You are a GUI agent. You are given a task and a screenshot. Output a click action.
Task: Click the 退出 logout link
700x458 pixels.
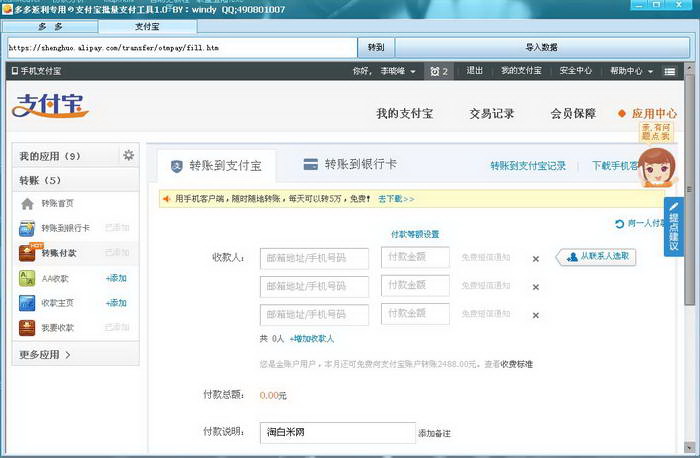[x=475, y=71]
